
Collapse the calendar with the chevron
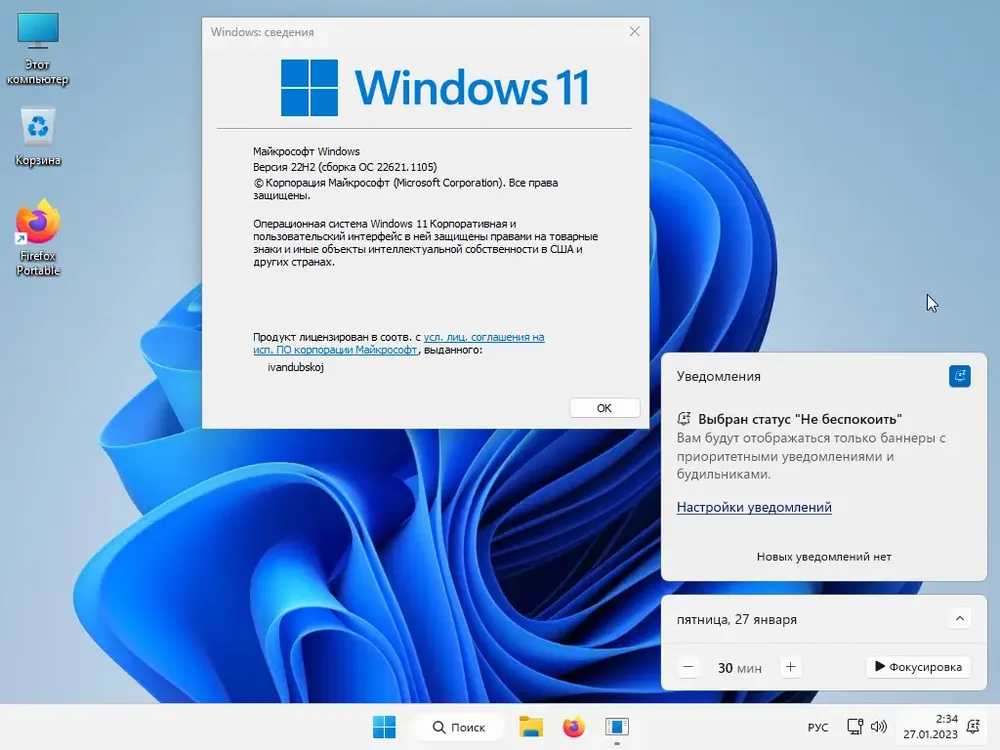(x=959, y=619)
